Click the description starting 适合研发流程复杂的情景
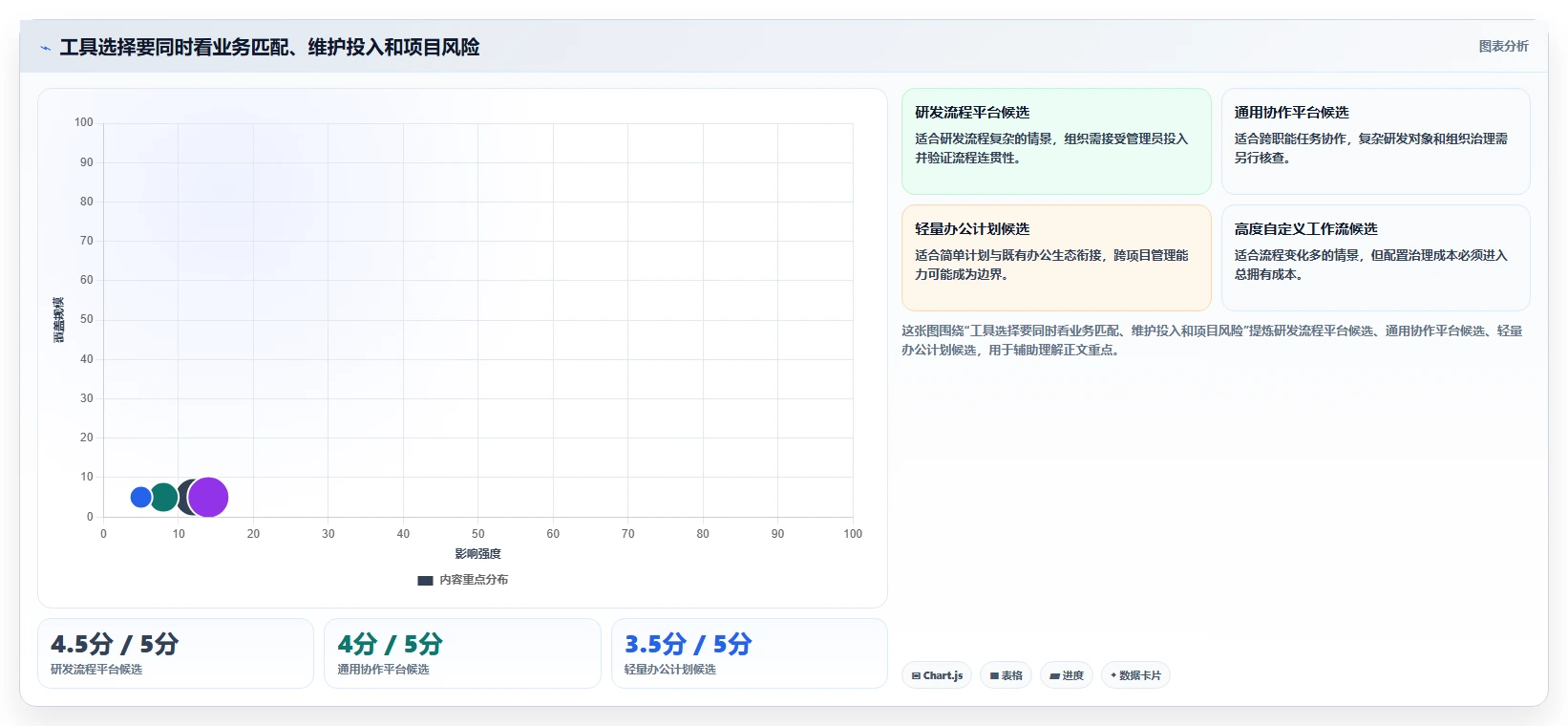This screenshot has height=726, width=1568. (x=1051, y=148)
